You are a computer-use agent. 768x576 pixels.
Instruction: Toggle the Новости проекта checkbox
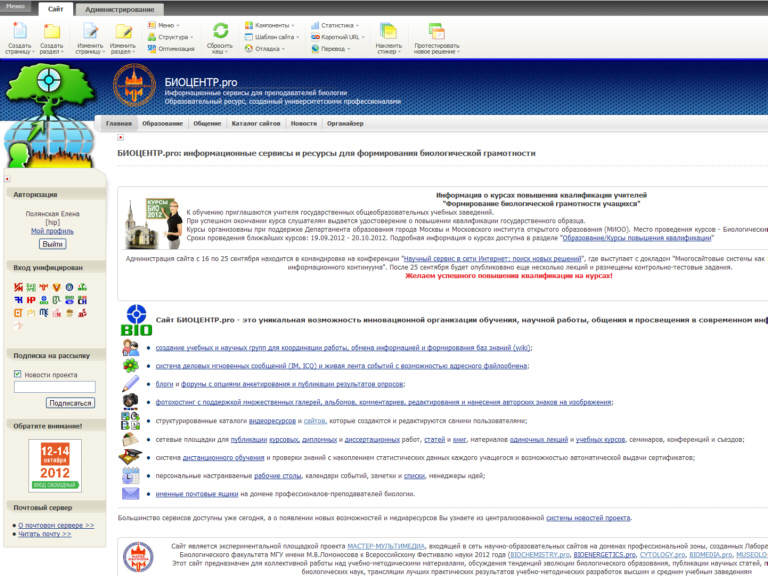[18, 374]
